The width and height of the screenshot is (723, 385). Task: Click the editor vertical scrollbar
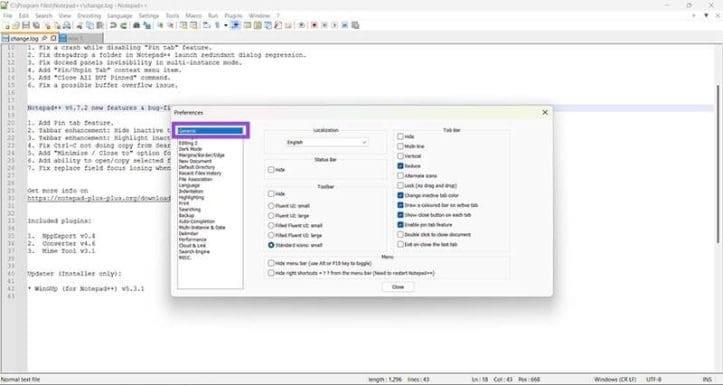717,164
